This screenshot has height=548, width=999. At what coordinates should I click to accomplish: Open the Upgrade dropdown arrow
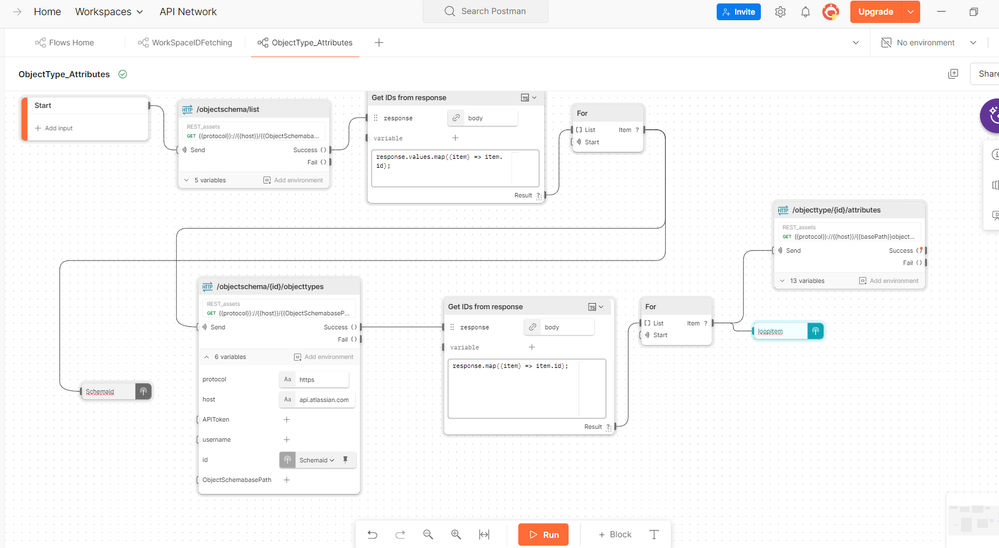911,11
